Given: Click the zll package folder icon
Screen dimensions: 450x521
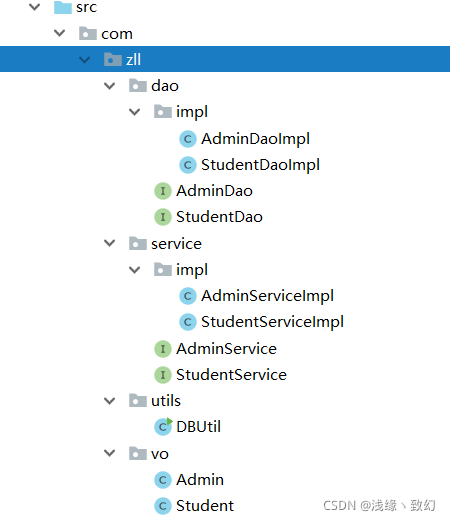Looking at the screenshot, I should (113, 59).
